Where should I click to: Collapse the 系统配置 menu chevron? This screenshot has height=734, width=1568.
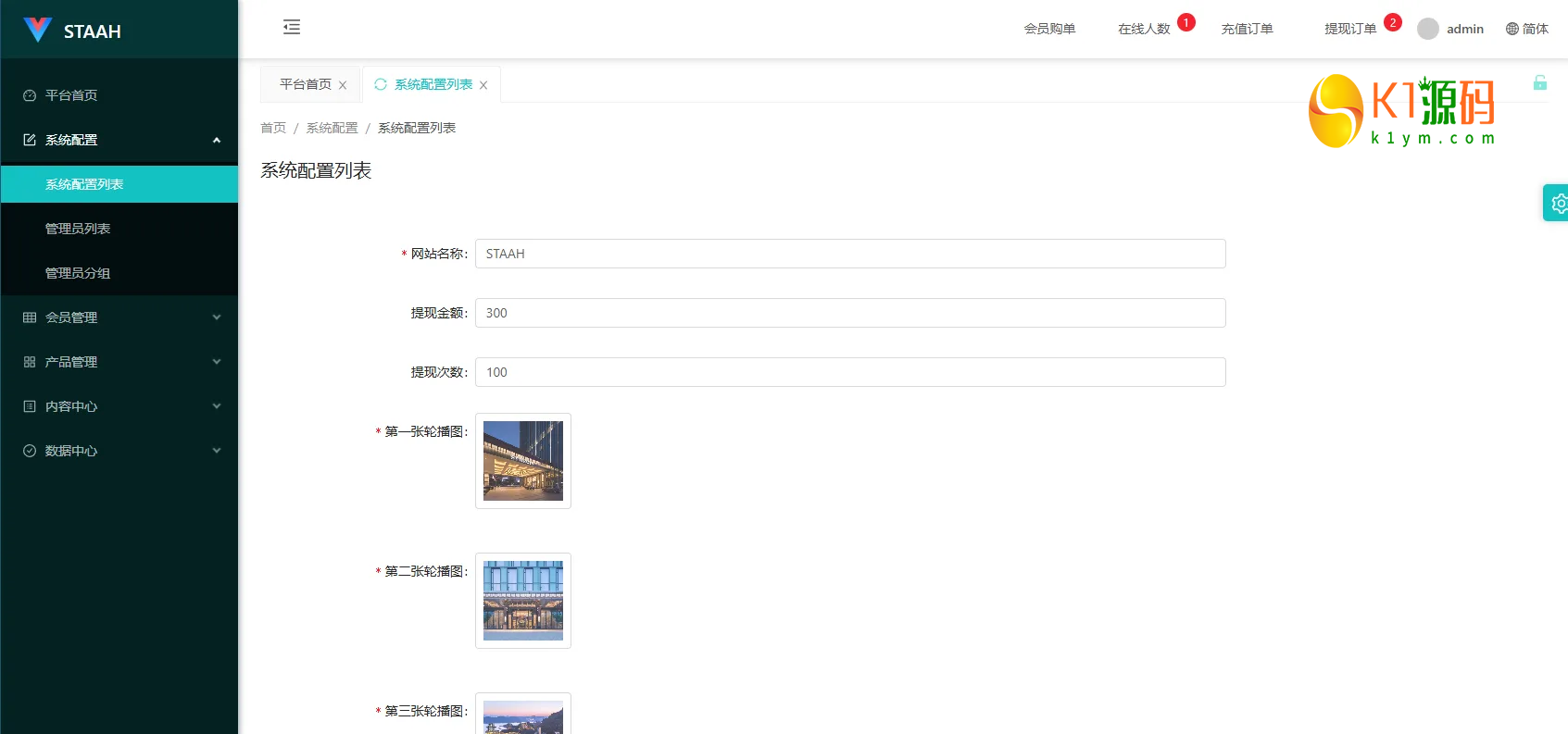217,140
